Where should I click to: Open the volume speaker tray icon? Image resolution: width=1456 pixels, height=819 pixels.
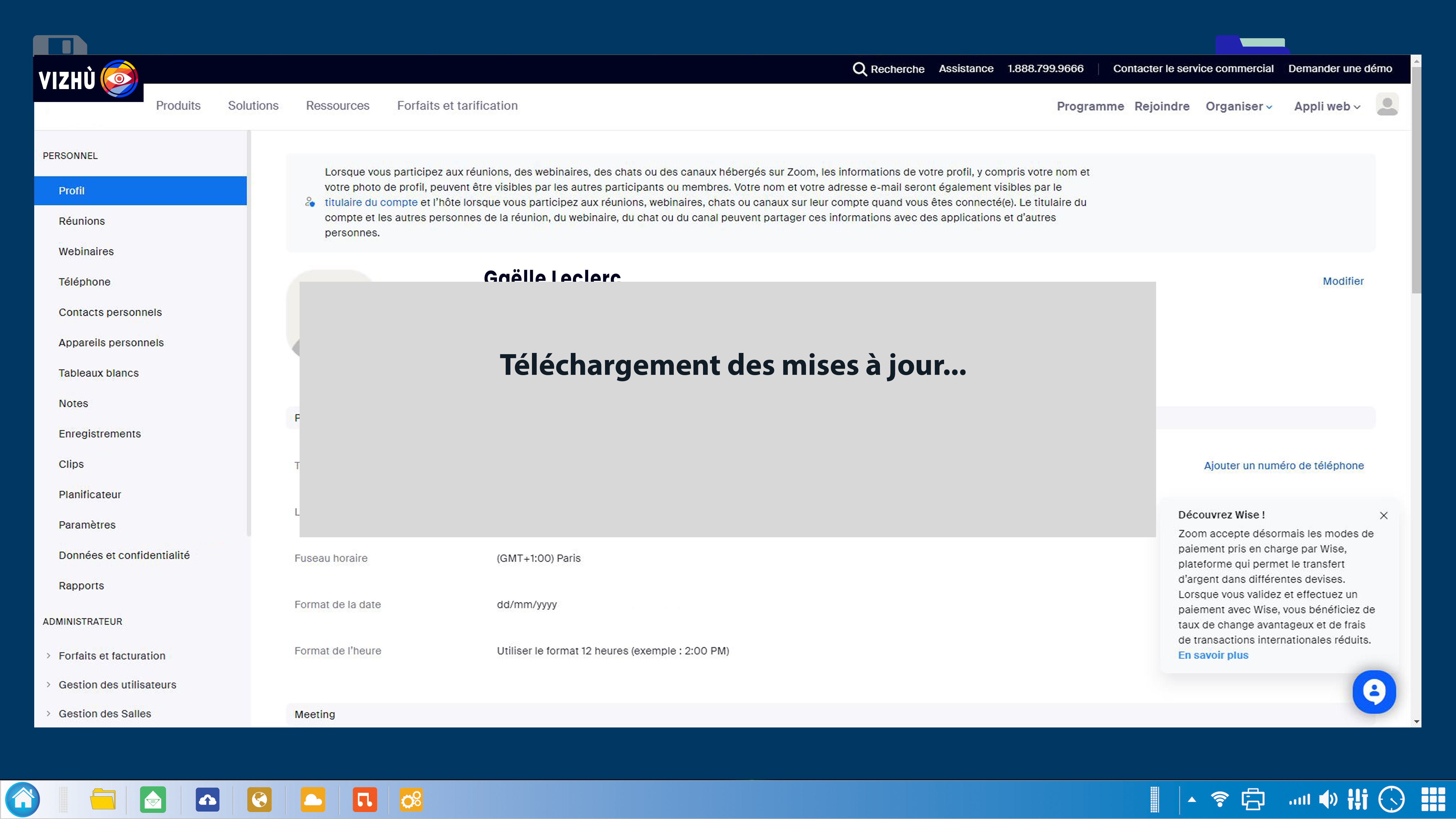pos(1328,799)
